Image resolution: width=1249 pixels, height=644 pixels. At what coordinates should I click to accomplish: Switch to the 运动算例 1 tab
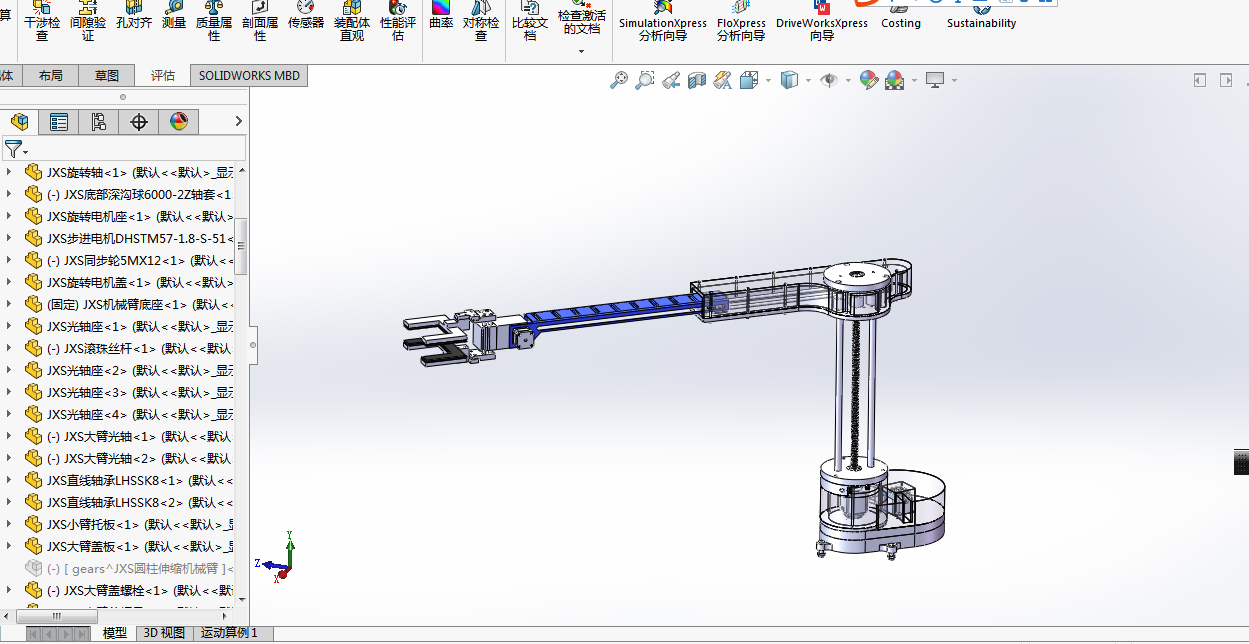point(229,633)
